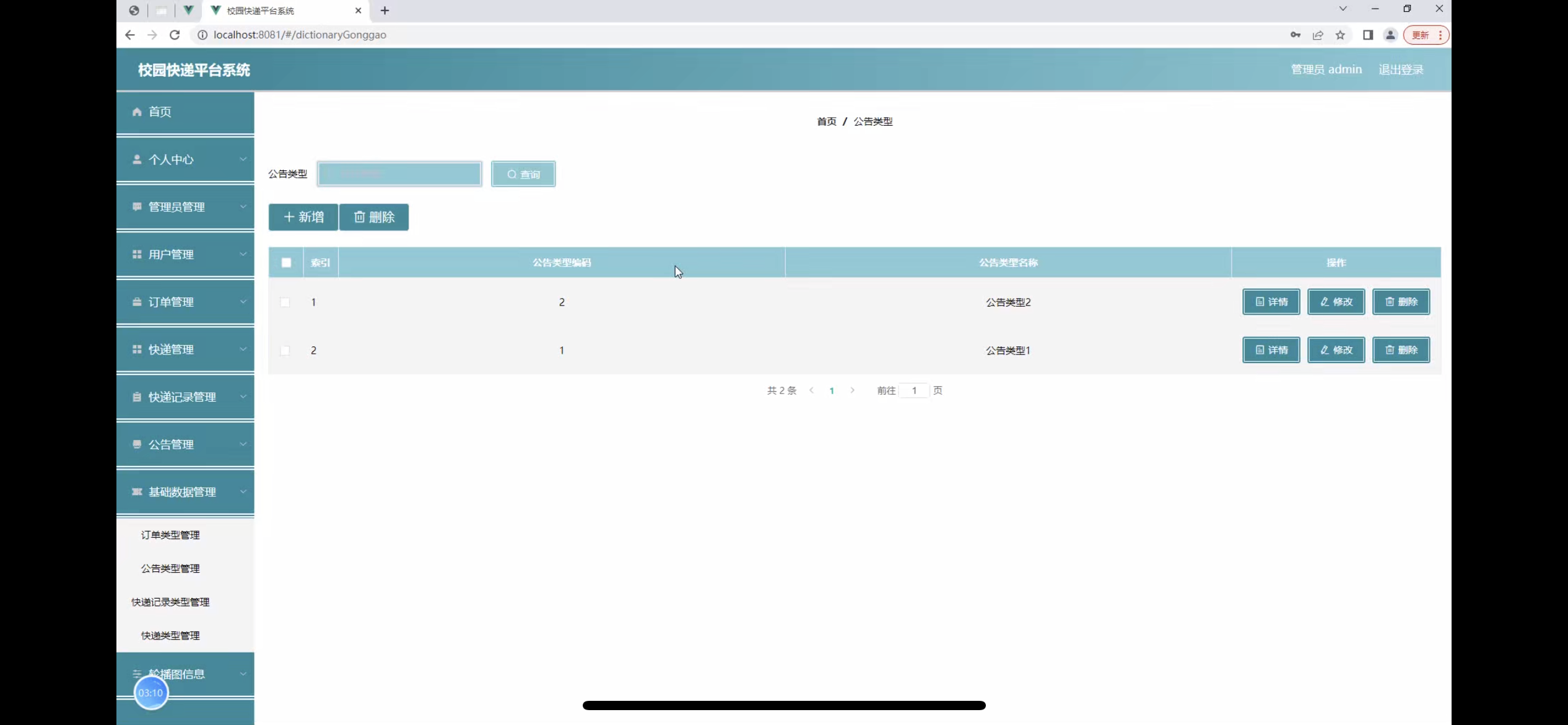The image size is (1568, 725).
Task: Open new browser tab with plus
Action: 385,11
